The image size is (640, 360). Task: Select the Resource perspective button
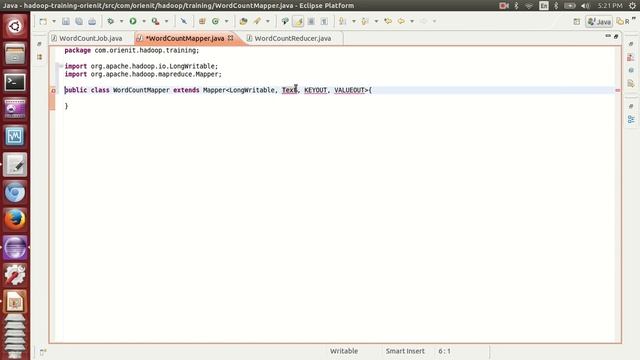click(623, 22)
